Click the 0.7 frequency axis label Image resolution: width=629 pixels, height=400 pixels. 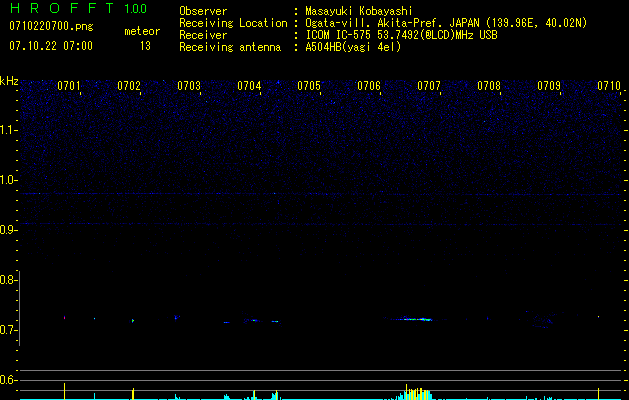[x=8, y=330]
